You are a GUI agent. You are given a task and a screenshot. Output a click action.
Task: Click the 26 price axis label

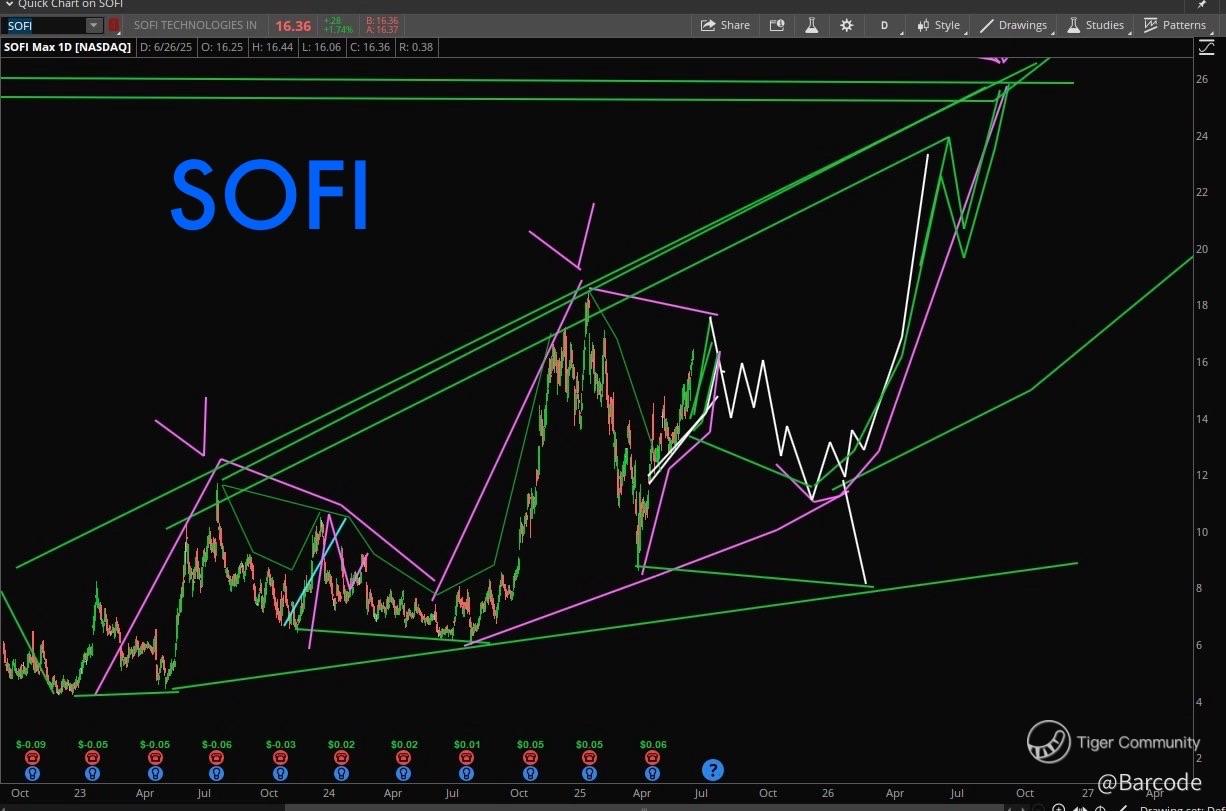click(x=1204, y=80)
